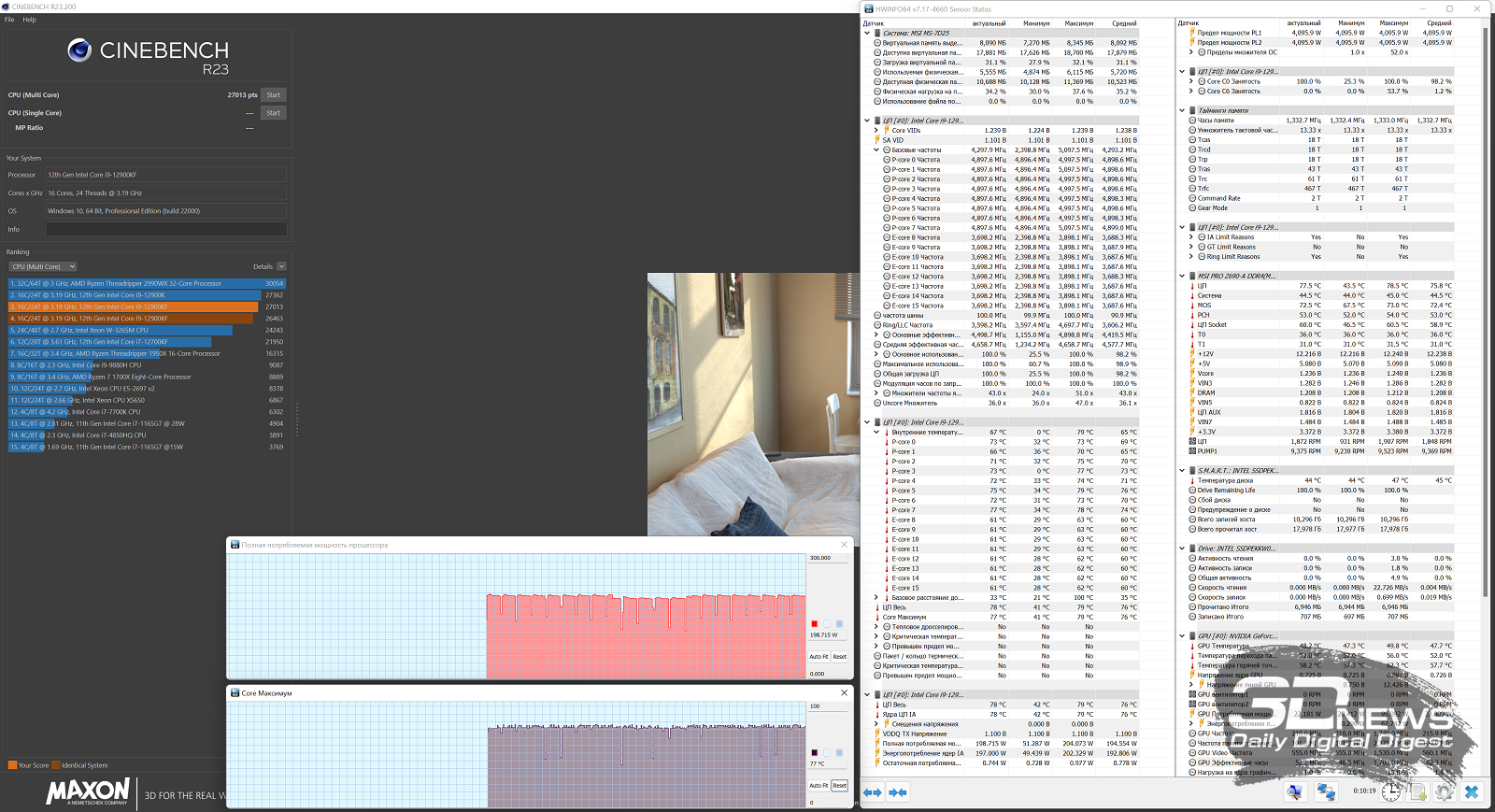The height and width of the screenshot is (812, 1495).
Task: Click the Cinebench title bar app icon
Action: coord(6,7)
